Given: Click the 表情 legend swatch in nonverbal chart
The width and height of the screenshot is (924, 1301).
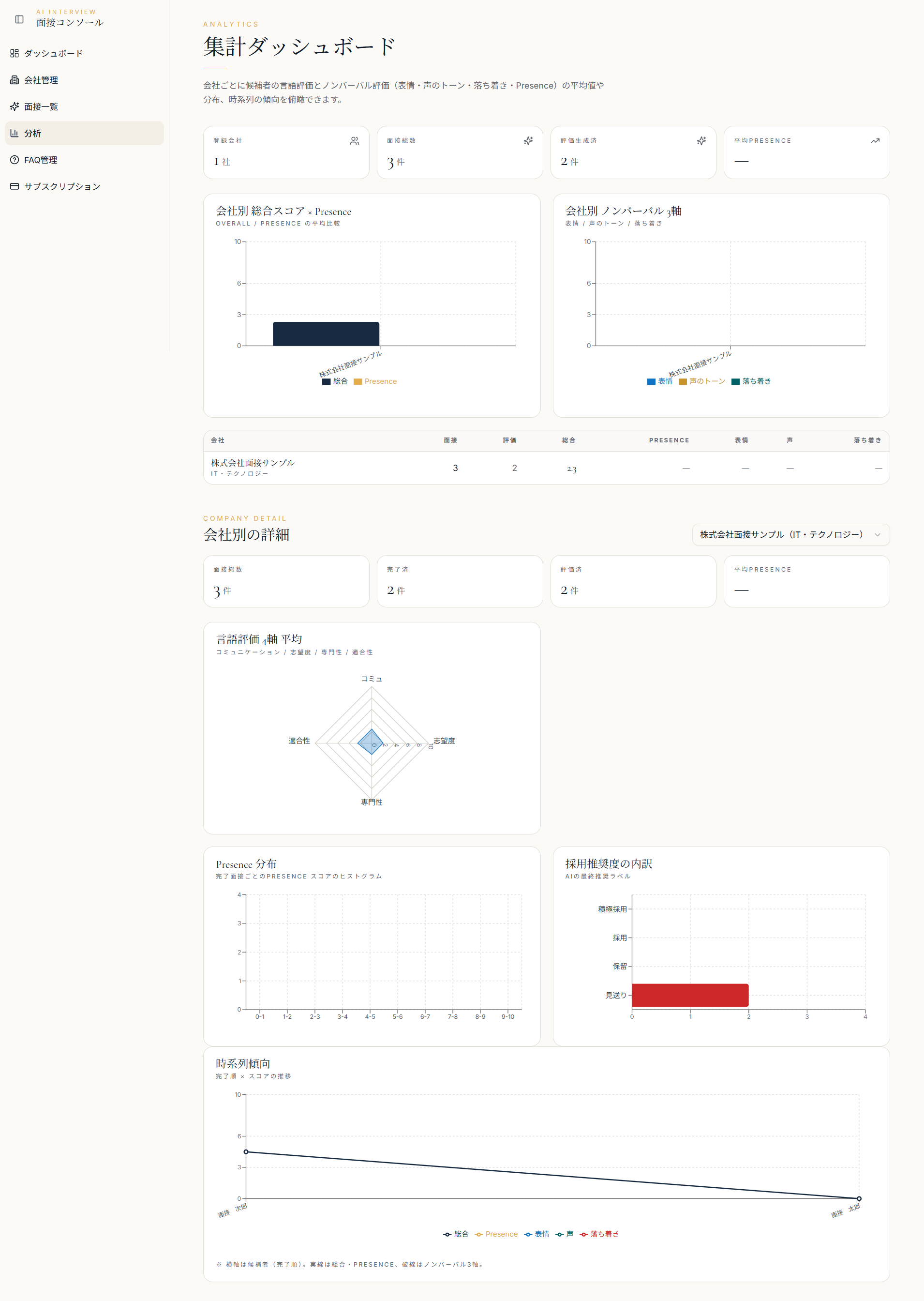Looking at the screenshot, I should pos(652,382).
